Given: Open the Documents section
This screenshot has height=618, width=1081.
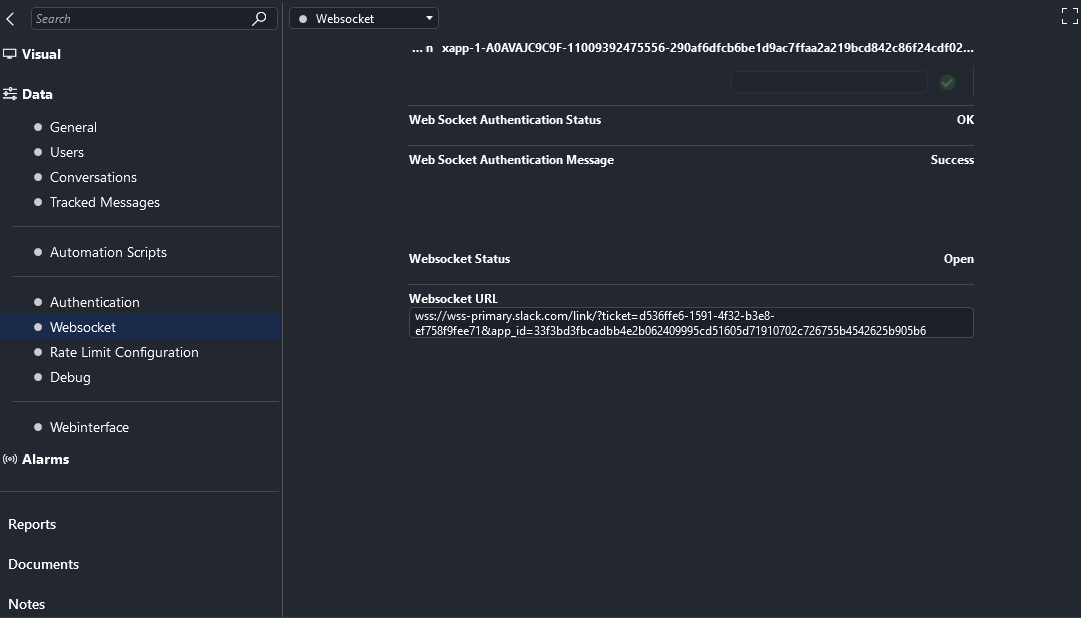Looking at the screenshot, I should 43,564.
